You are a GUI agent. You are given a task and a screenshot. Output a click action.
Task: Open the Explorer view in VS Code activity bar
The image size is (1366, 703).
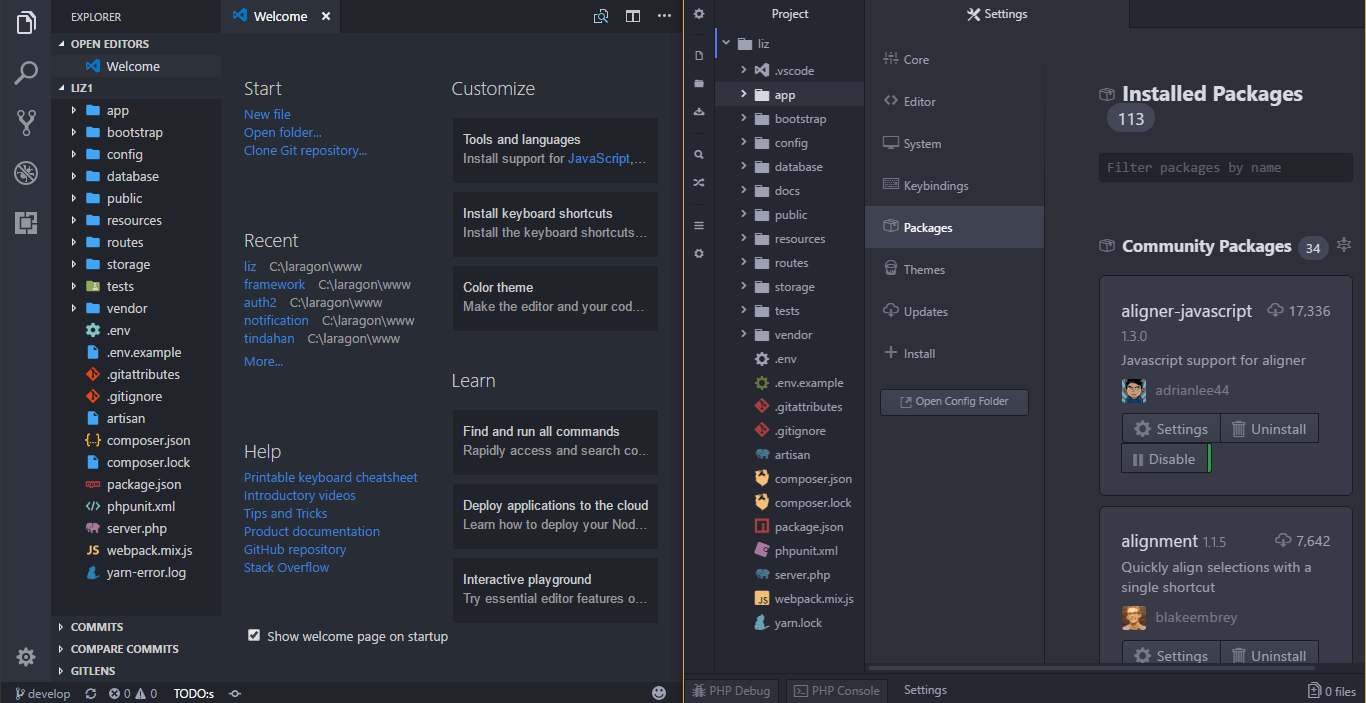(26, 23)
